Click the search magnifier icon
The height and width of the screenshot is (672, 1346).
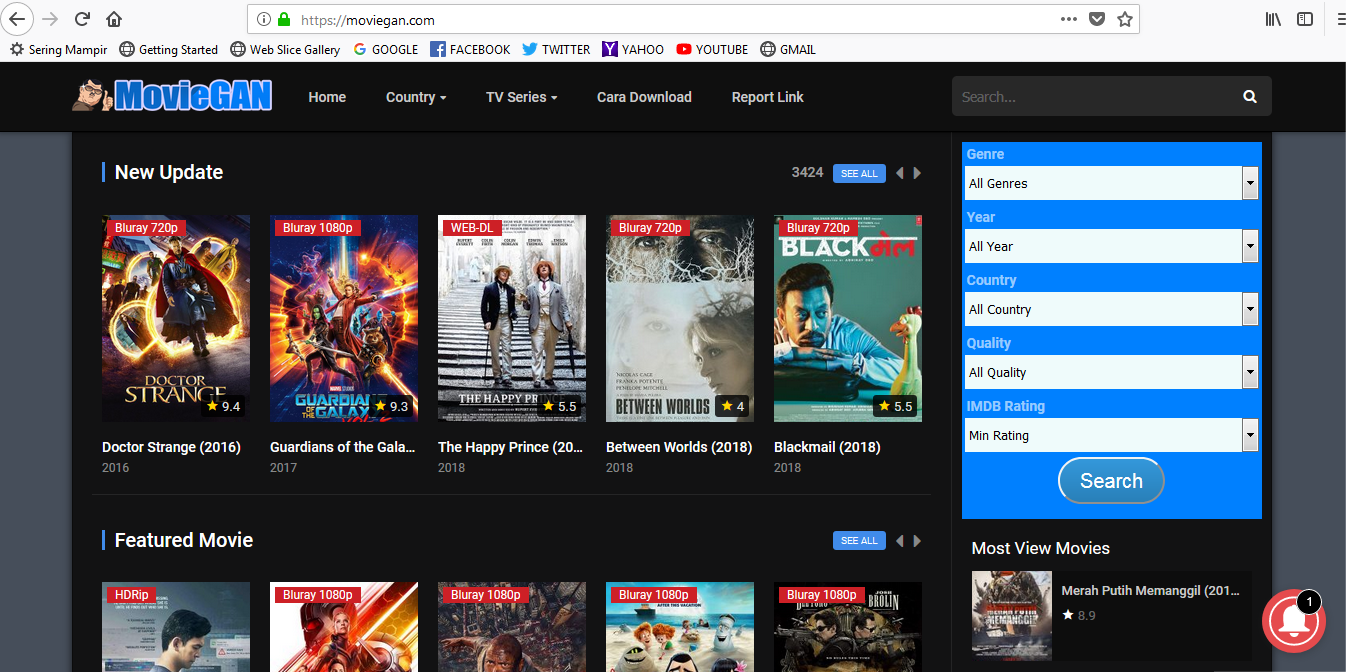click(x=1249, y=96)
